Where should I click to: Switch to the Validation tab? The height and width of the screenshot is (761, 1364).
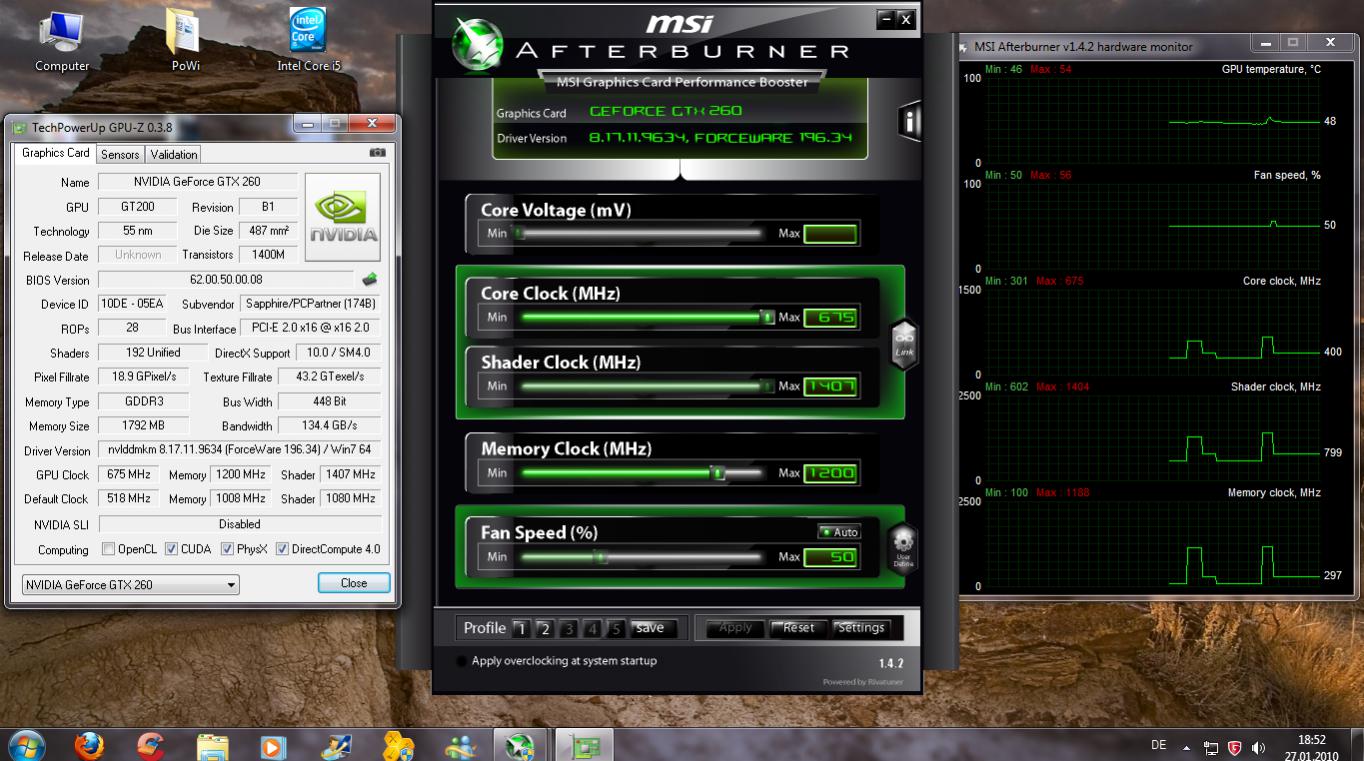coord(174,154)
